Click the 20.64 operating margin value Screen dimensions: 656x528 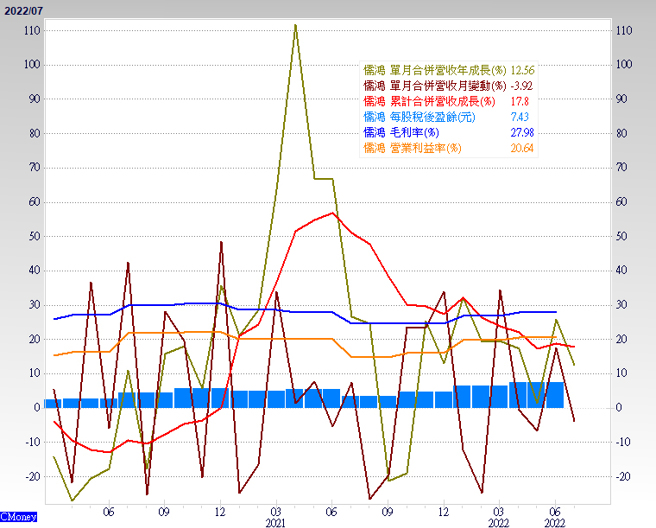(x=523, y=148)
